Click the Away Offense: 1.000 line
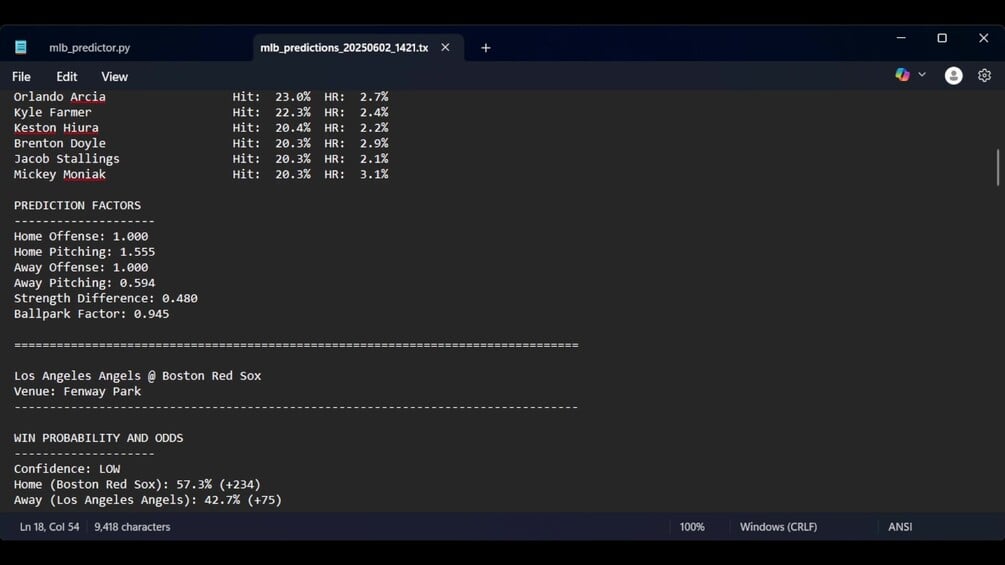 (x=81, y=267)
